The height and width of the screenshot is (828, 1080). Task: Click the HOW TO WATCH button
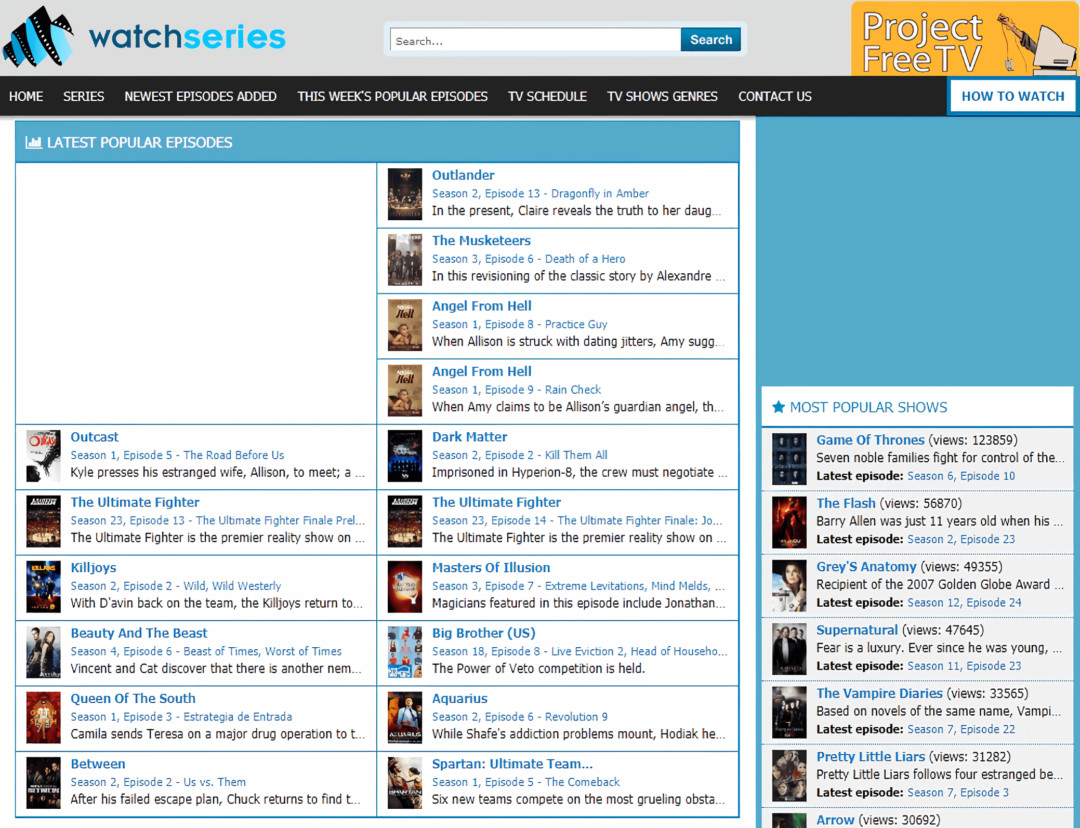pyautogui.click(x=1012, y=96)
